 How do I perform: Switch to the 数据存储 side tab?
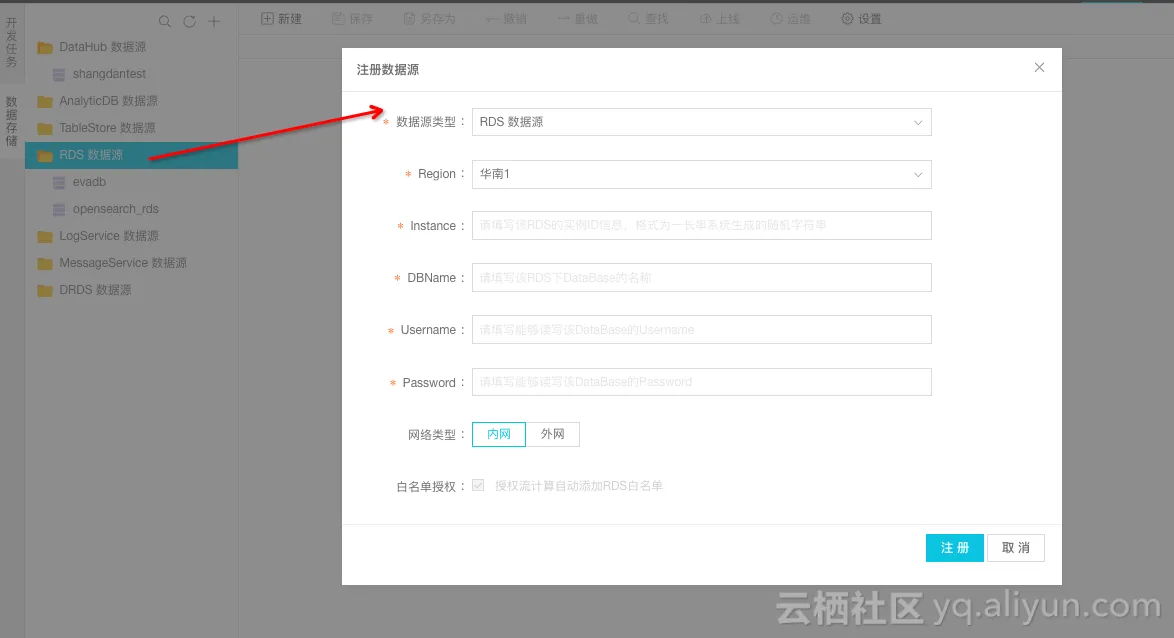tap(11, 121)
